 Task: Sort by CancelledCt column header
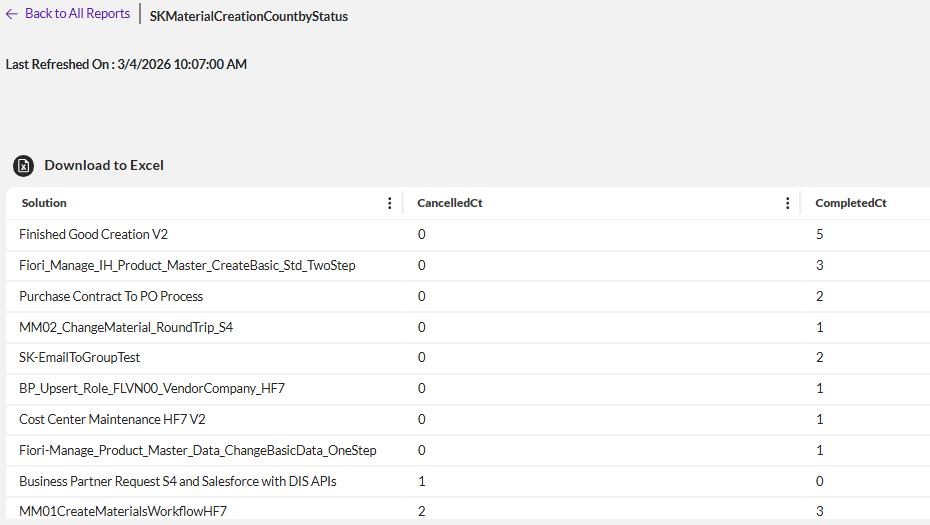tap(450, 203)
